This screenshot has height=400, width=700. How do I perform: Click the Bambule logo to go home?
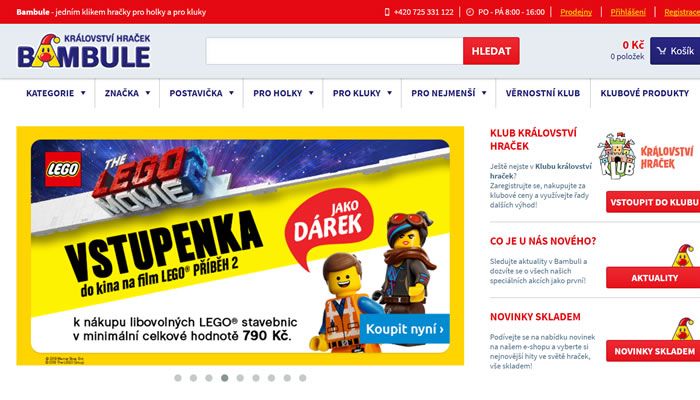84,51
